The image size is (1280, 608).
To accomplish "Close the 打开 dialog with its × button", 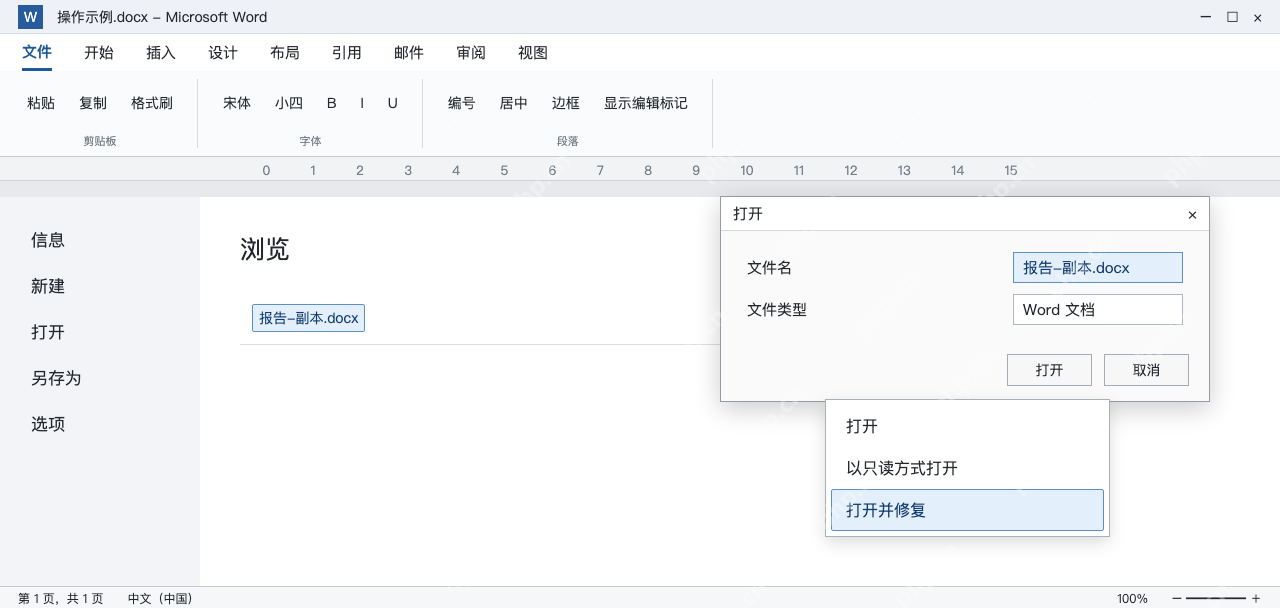I will click(1192, 215).
